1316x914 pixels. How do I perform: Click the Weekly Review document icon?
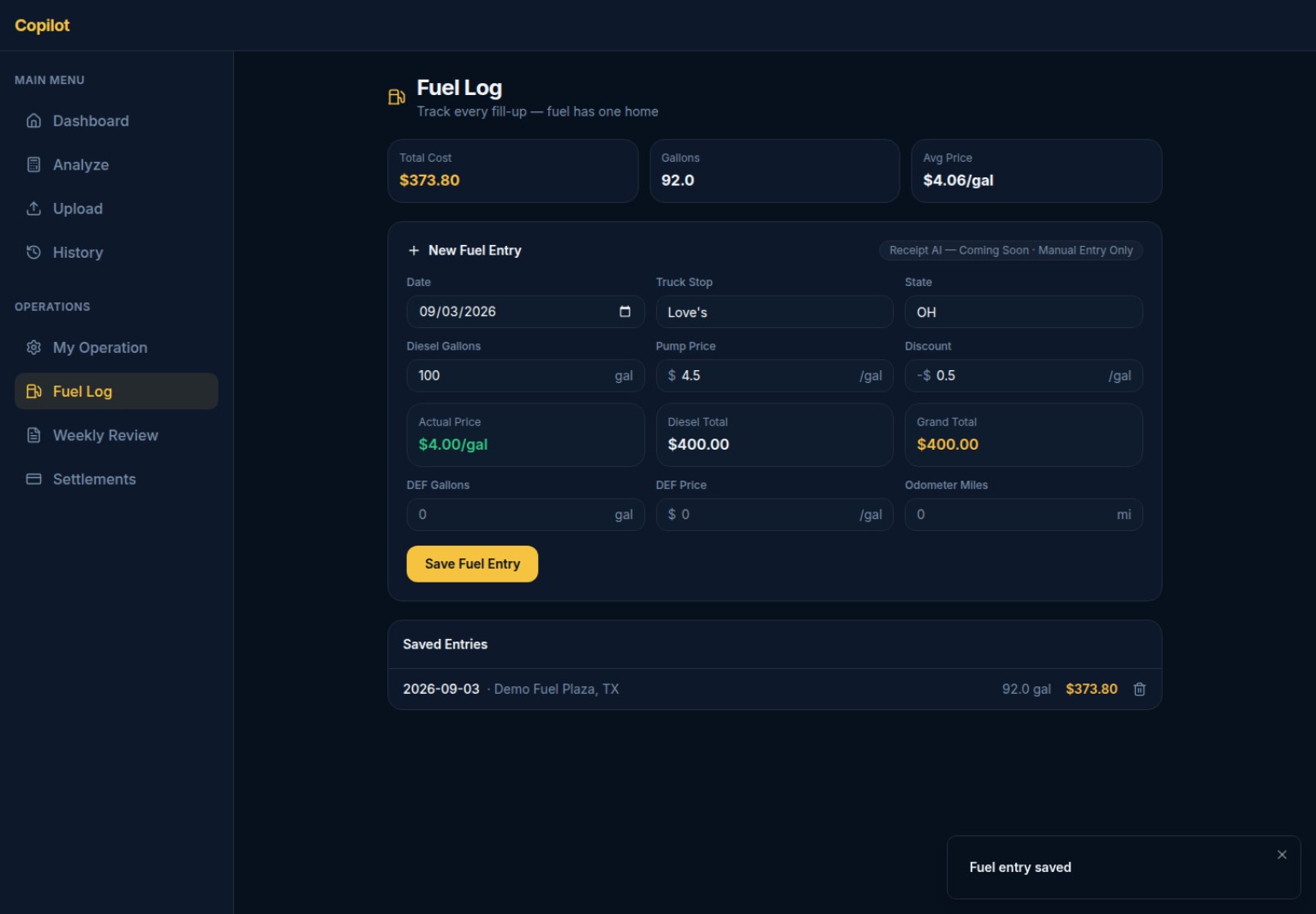point(33,435)
